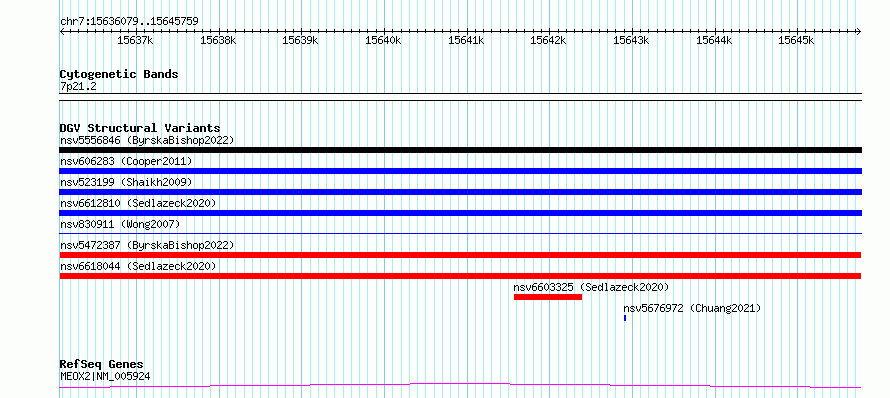Image resolution: width=890 pixels, height=398 pixels.
Task: Select the magenta MEOX2 gene line
Action: [460, 386]
